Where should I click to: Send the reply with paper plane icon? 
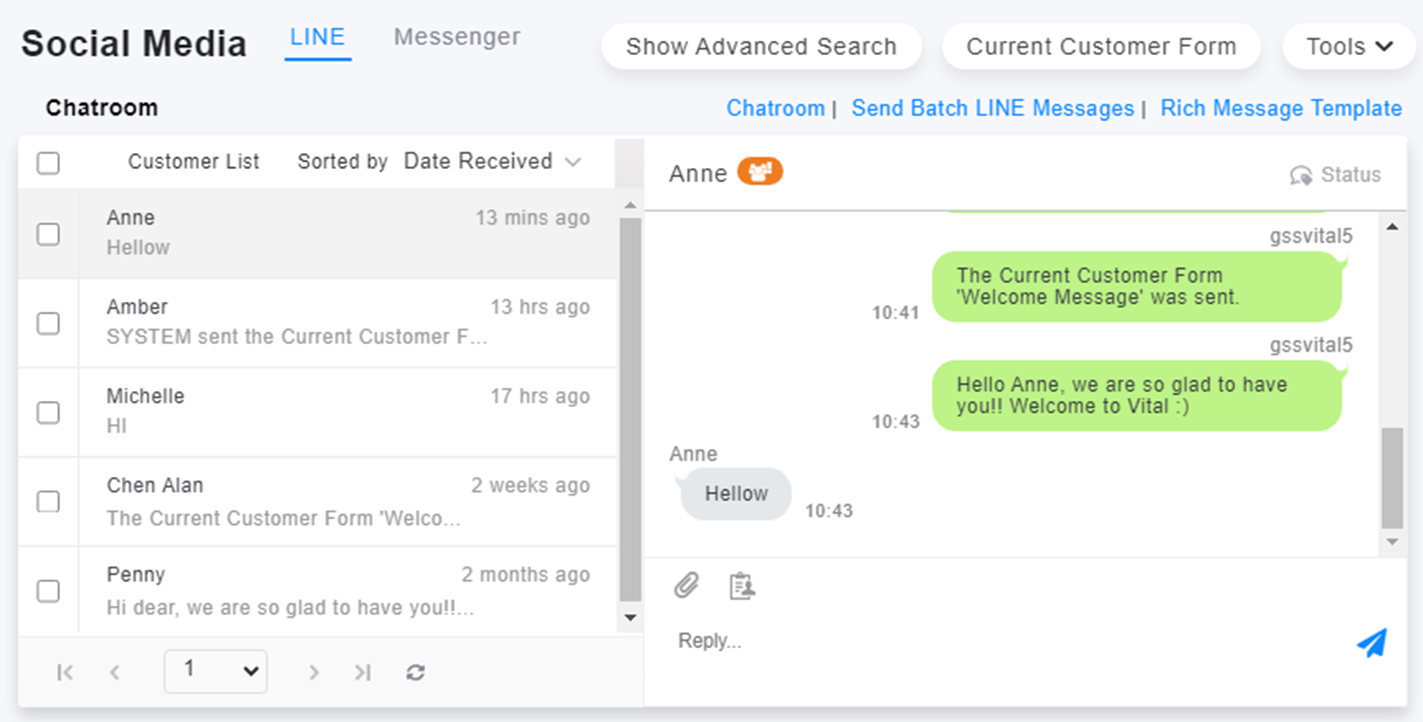[x=1372, y=642]
